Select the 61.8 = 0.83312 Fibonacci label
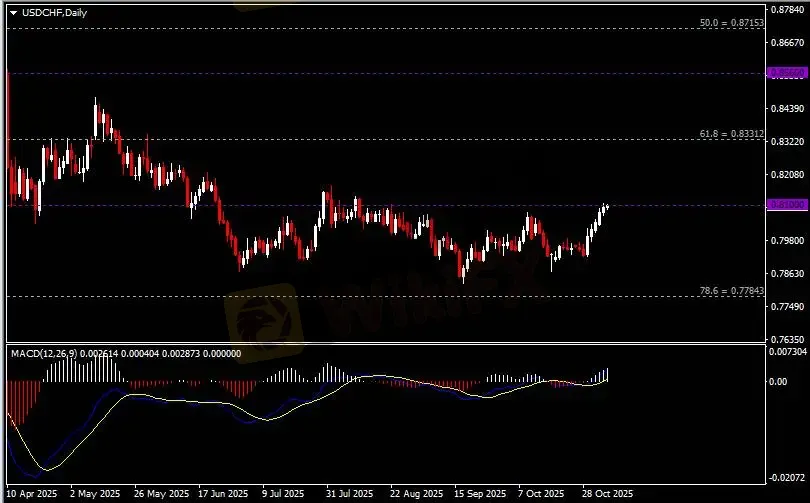This screenshot has width=810, height=503. point(731,134)
